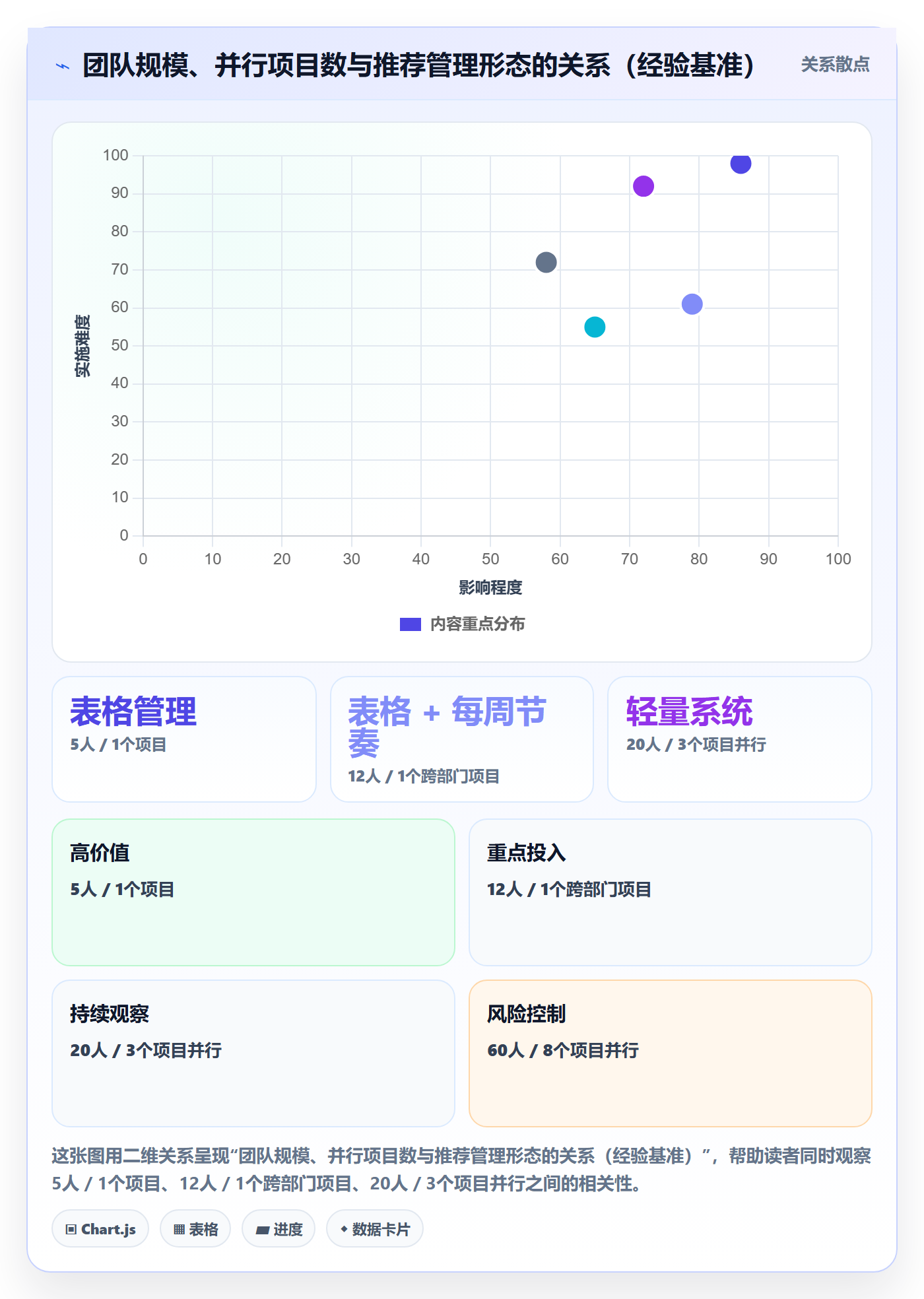Click the 表格 tag chip
Viewport: 924px width, 1299px height.
click(x=195, y=1229)
